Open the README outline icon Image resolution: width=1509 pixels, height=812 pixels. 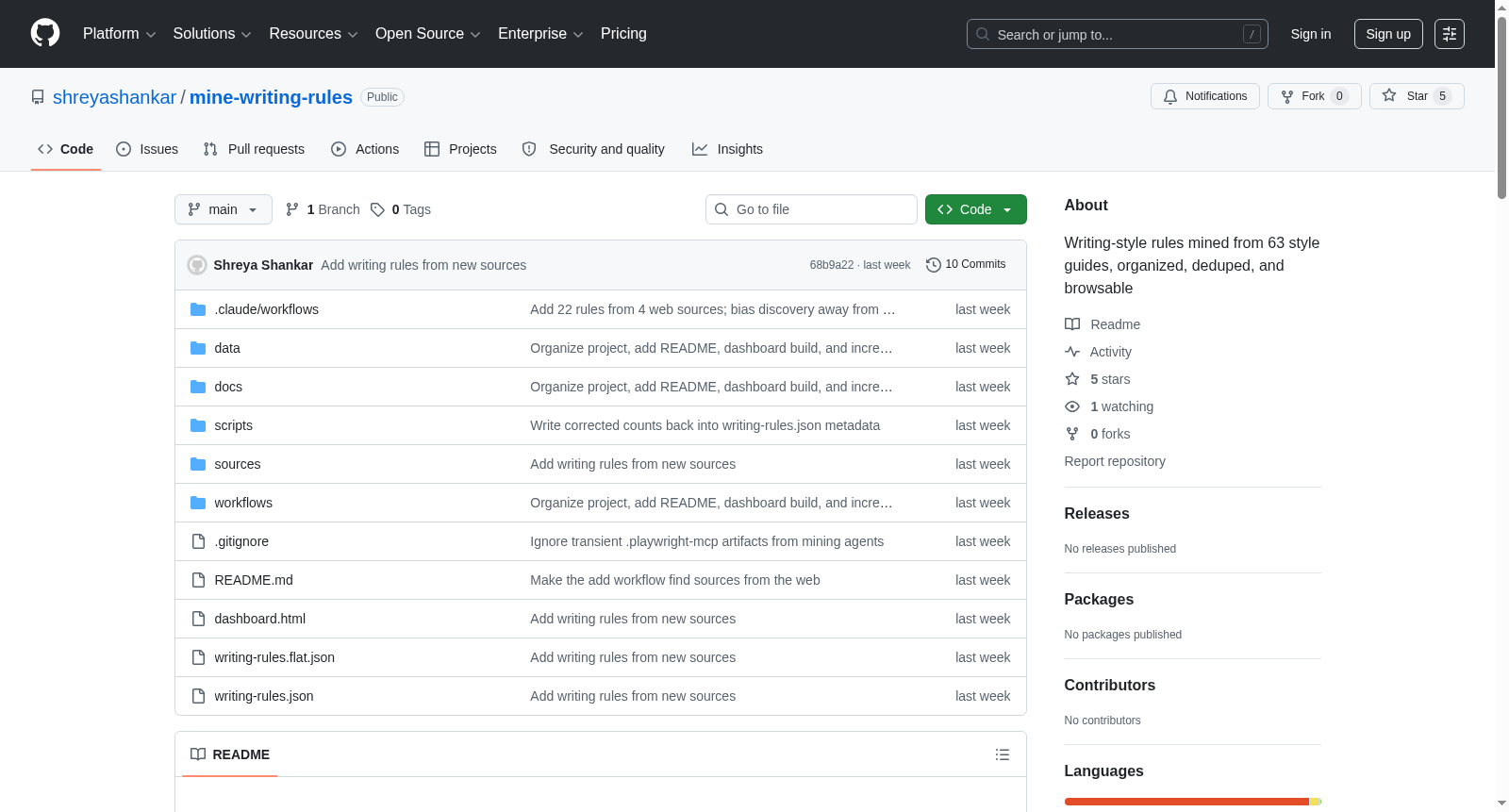click(x=1003, y=754)
